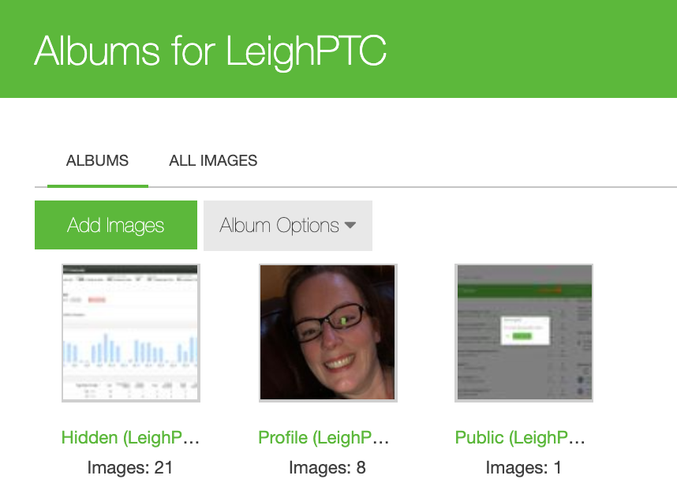Click the blue bar chart in Hidden thumbnail
The height and width of the screenshot is (502, 677).
tap(131, 350)
